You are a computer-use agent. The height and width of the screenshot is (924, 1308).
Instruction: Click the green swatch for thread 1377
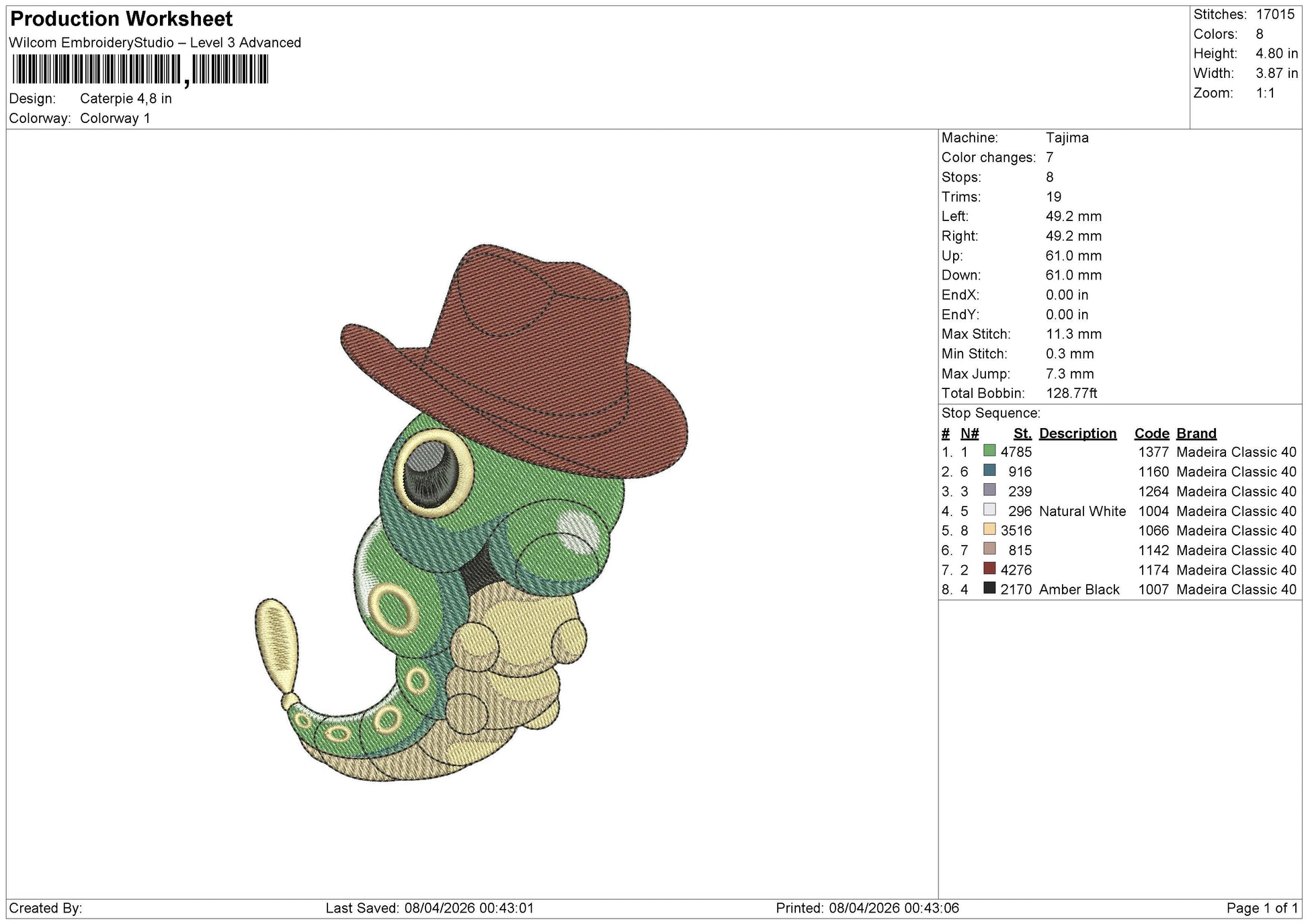point(989,451)
